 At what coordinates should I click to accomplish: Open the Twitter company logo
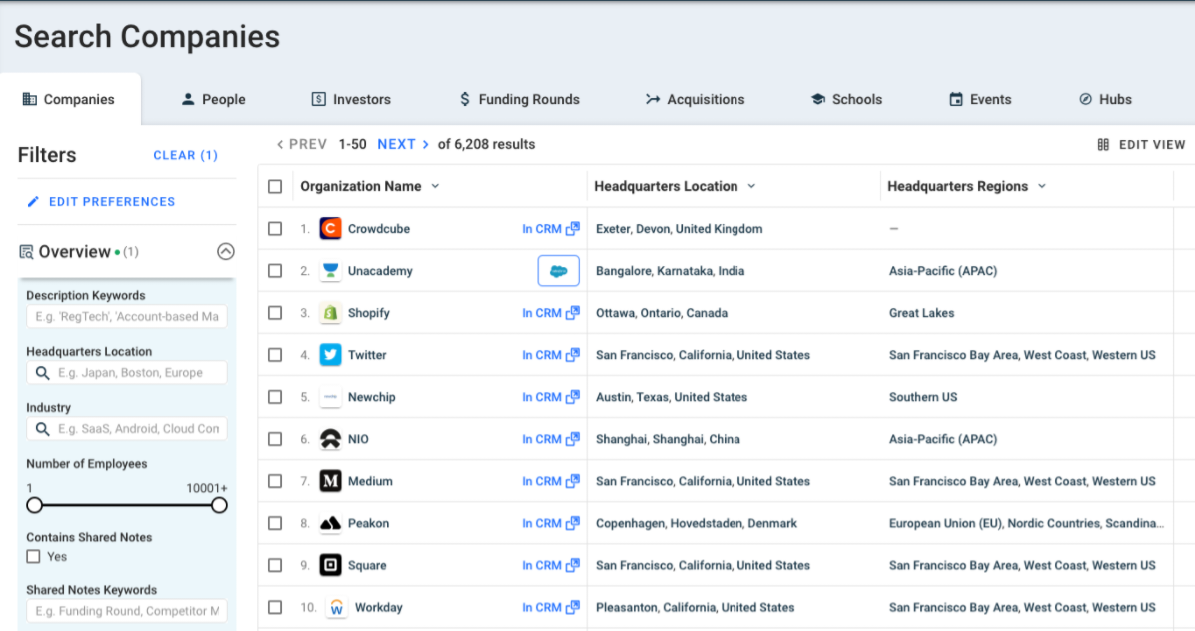point(330,355)
